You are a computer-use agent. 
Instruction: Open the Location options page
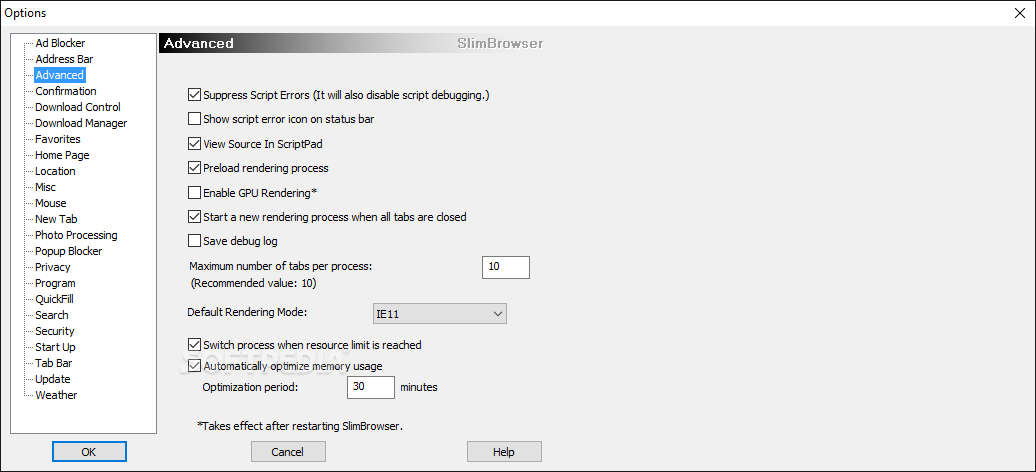55,171
